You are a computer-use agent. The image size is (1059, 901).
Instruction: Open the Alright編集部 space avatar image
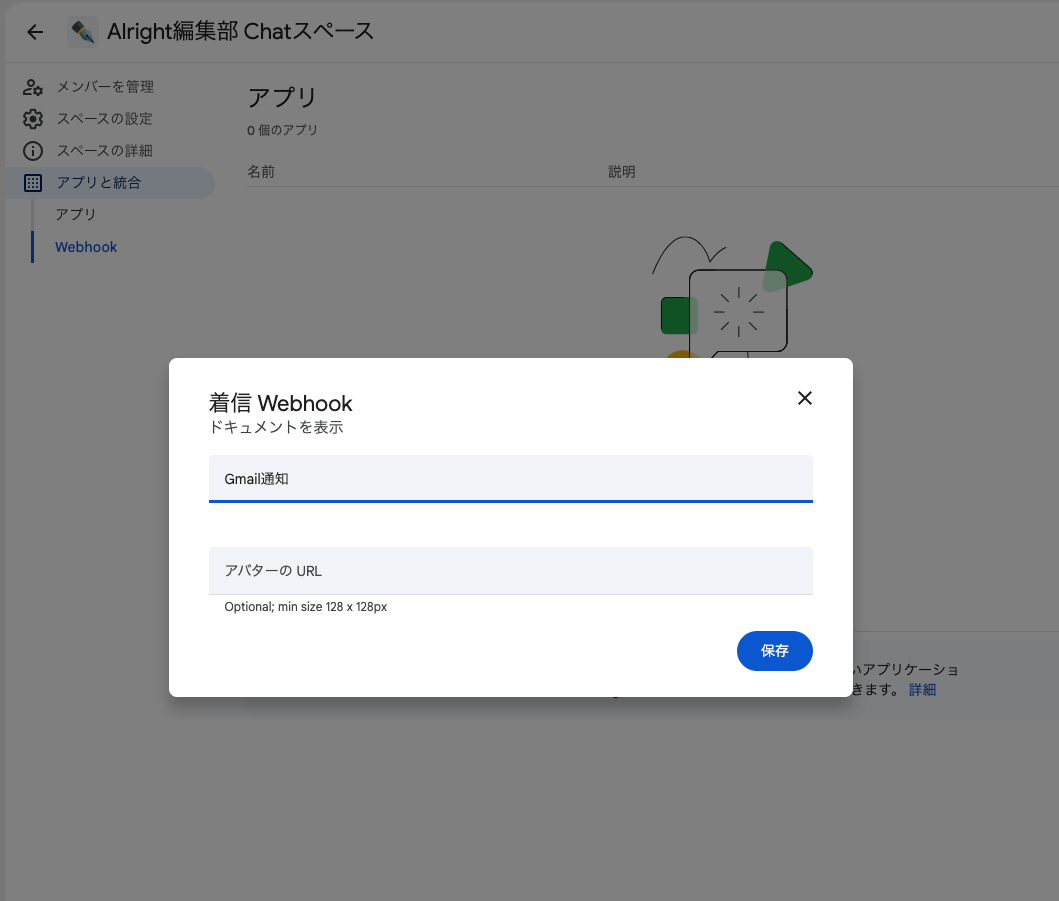tap(82, 31)
